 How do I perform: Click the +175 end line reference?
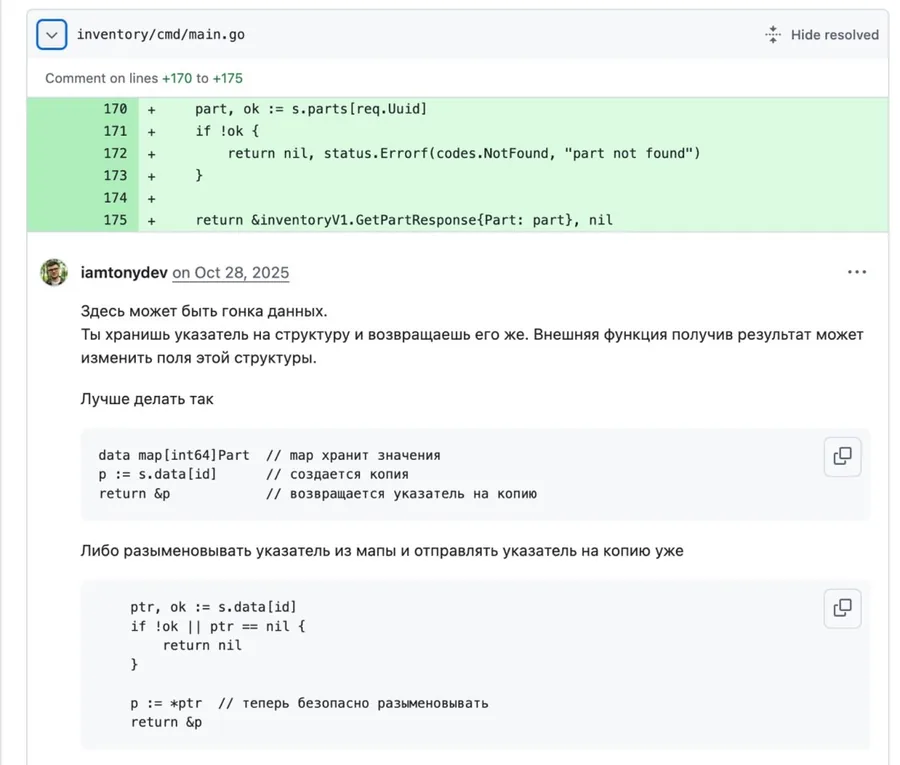coord(227,78)
